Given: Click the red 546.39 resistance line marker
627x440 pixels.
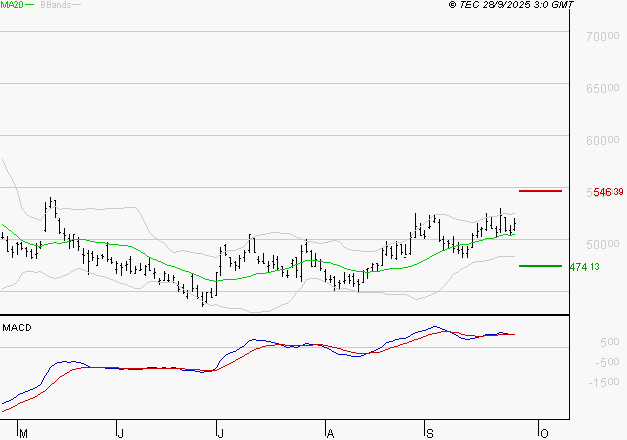Looking at the screenshot, I should 540,191.
